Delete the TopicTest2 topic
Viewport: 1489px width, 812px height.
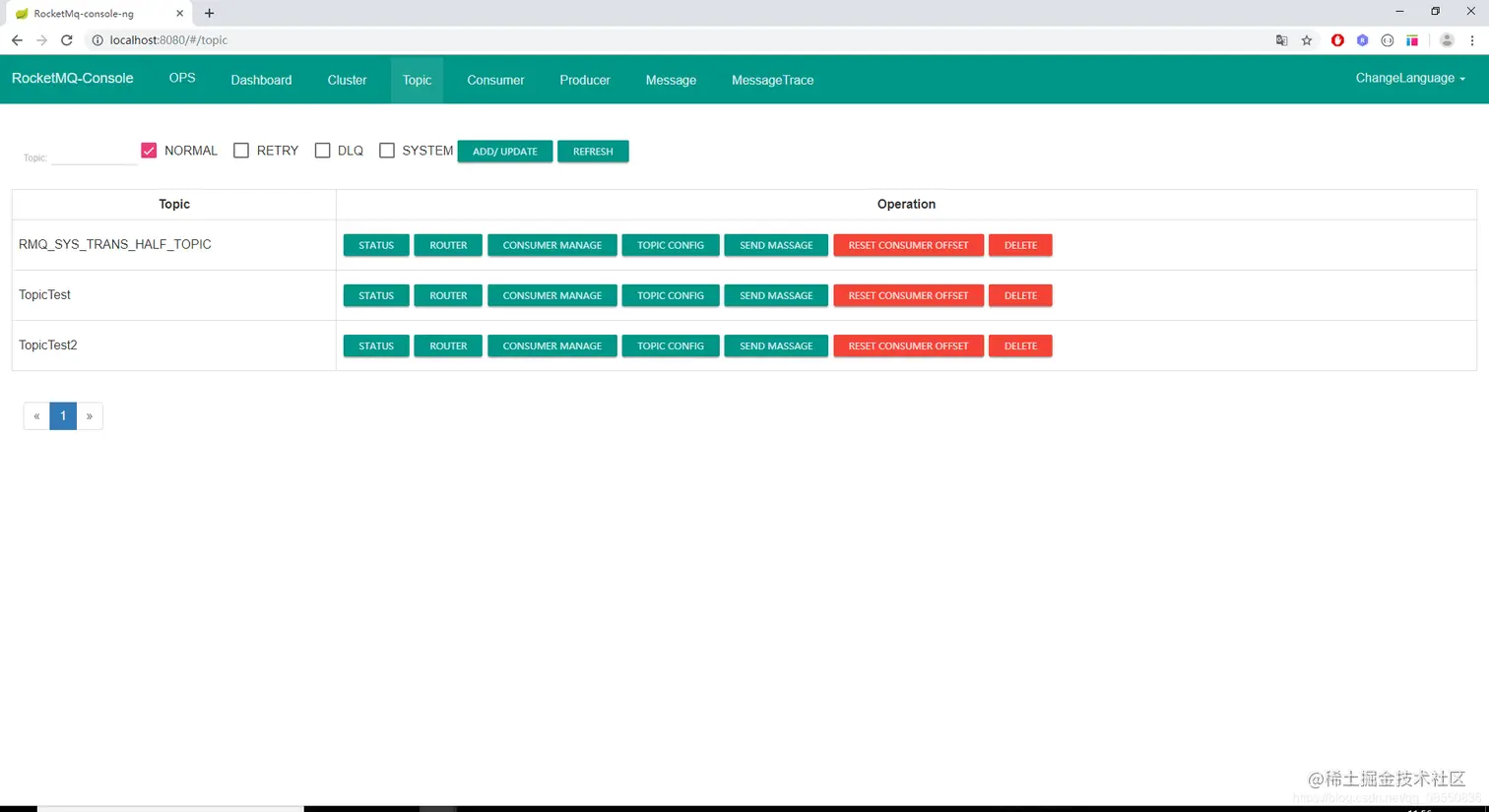(x=1020, y=345)
